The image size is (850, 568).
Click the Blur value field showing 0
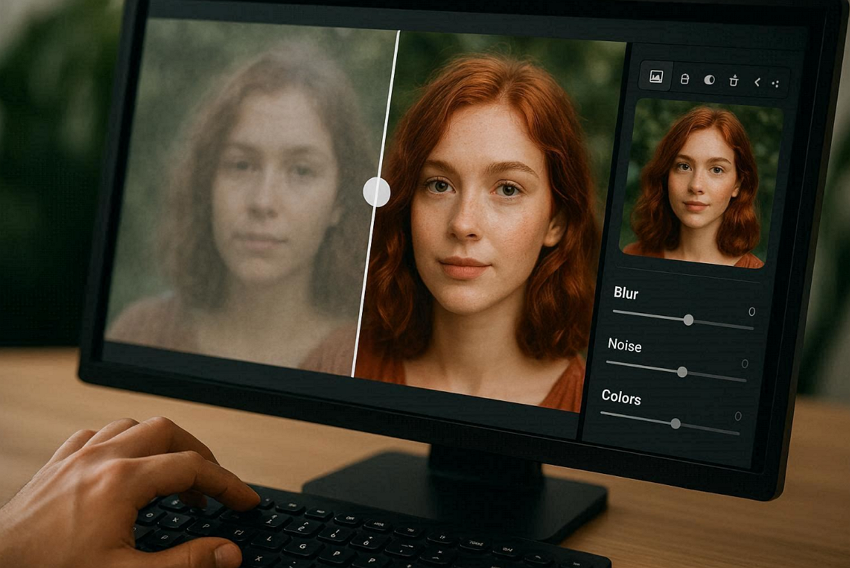752,312
